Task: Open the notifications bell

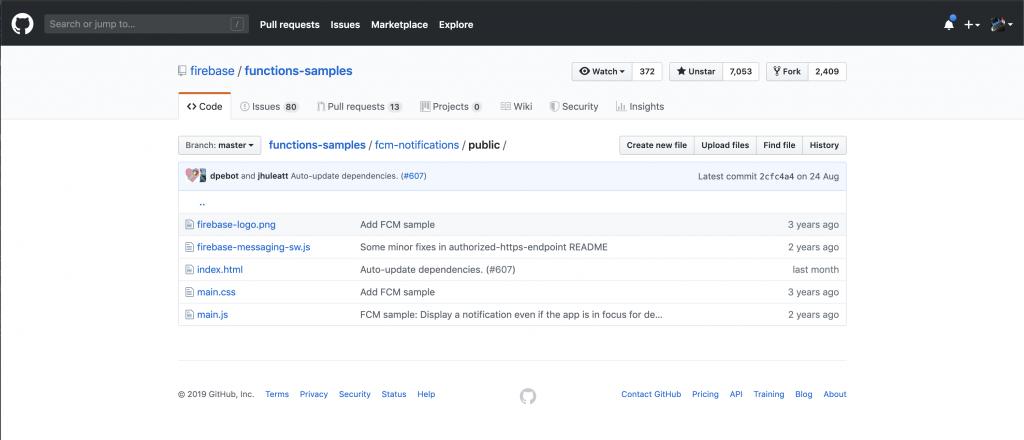Action: [x=949, y=25]
